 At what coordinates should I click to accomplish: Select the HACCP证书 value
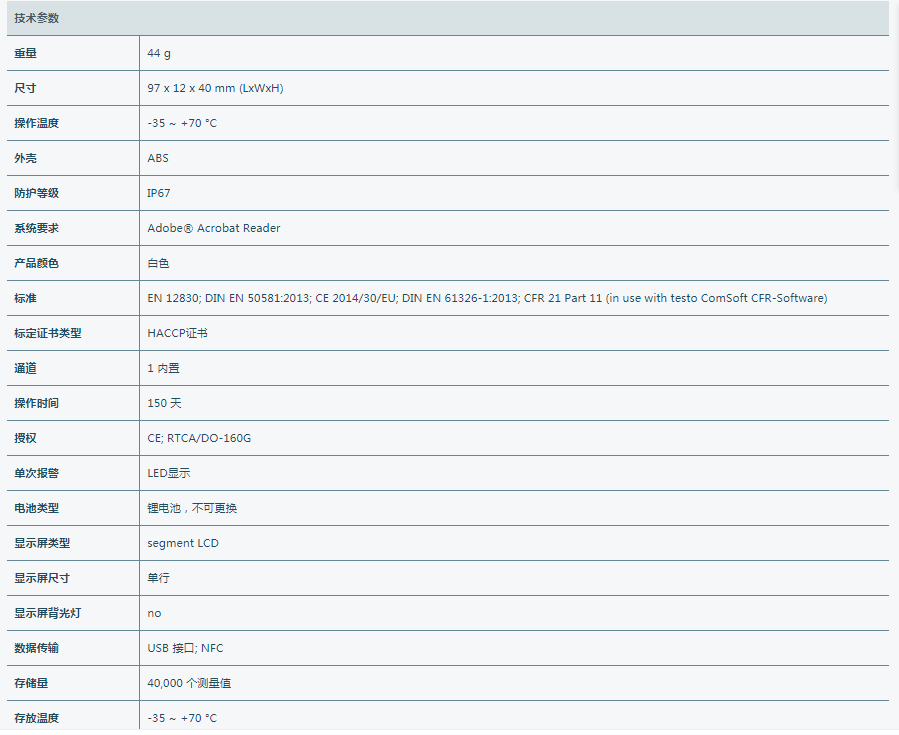click(x=177, y=333)
